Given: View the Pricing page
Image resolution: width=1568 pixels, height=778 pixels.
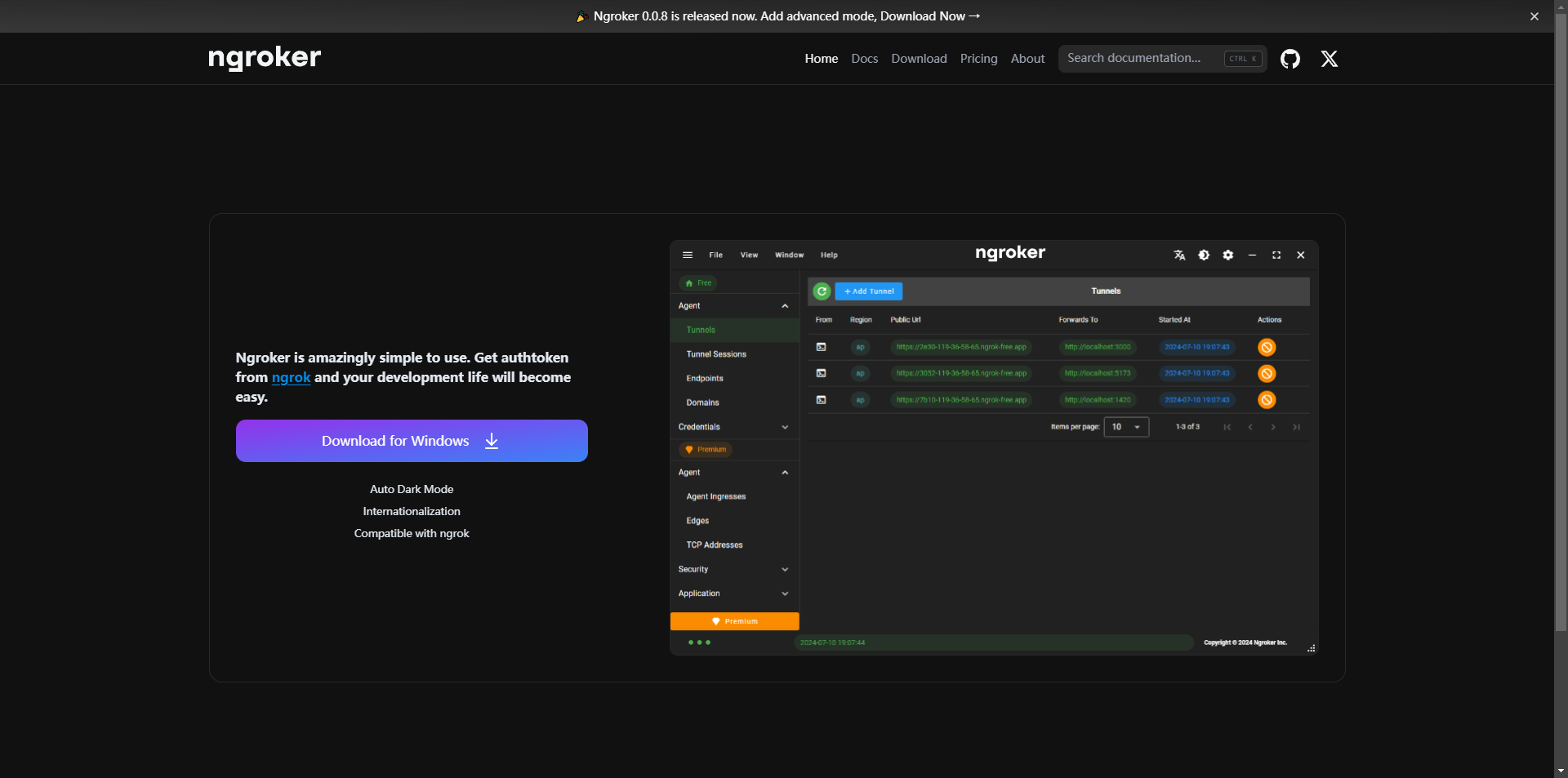Looking at the screenshot, I should point(978,59).
